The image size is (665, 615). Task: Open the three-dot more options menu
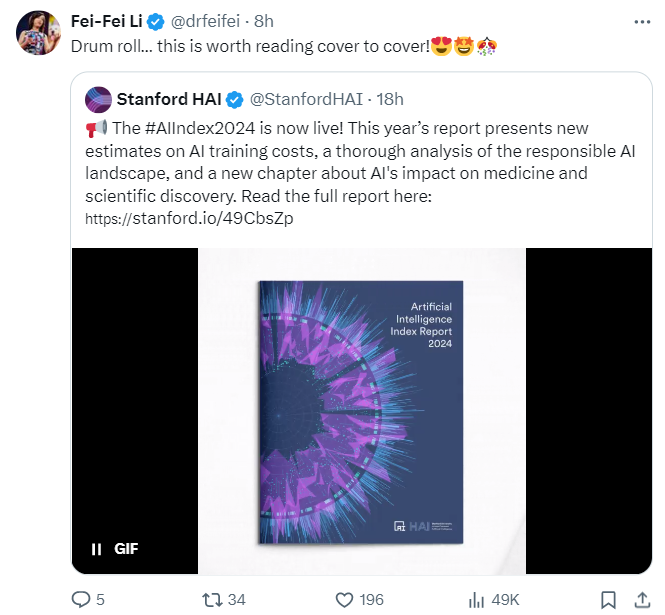tap(641, 22)
